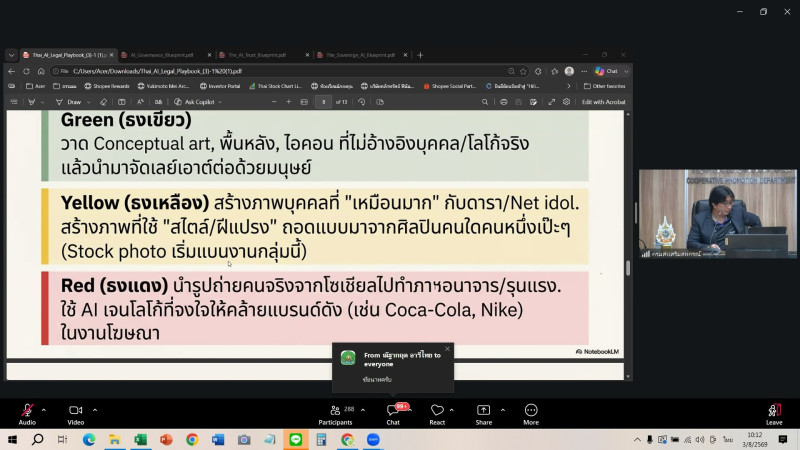Viewport: 800px width, 450px height.
Task: Zoom in the PDF
Action: coord(288,102)
